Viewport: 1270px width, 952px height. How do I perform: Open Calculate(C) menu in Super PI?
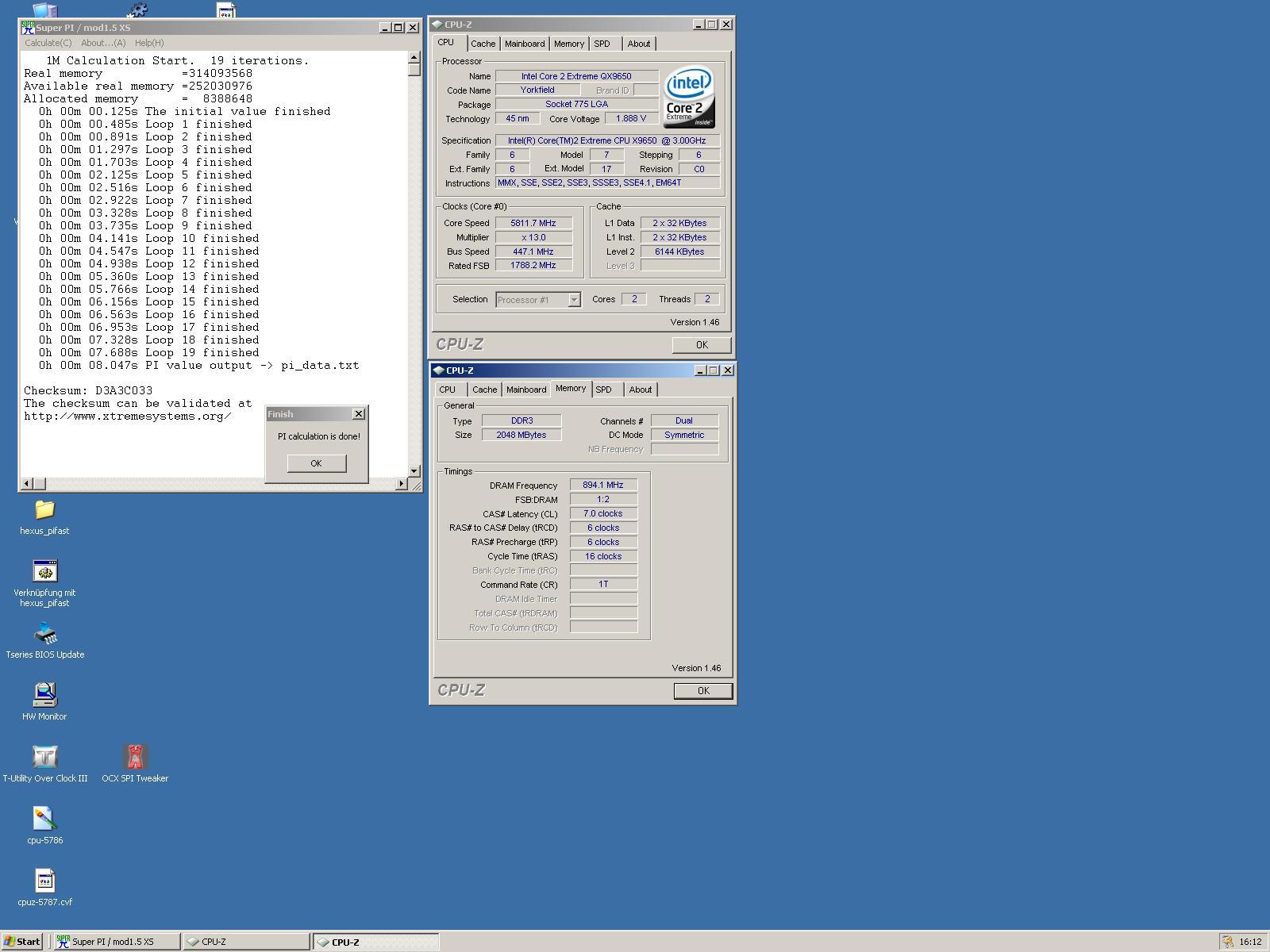click(x=48, y=43)
